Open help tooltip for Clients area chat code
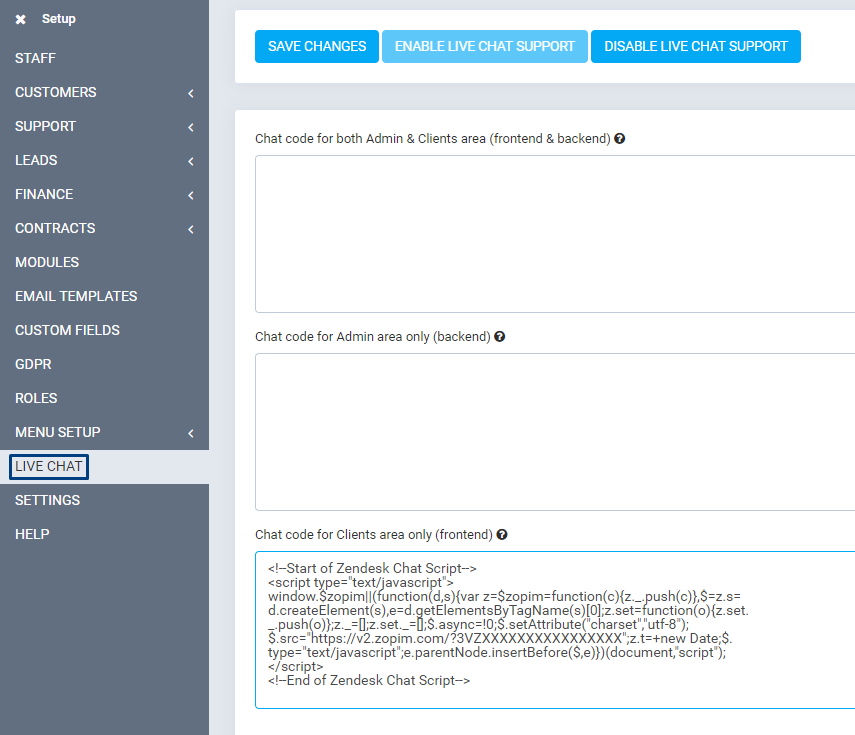Image resolution: width=855 pixels, height=735 pixels. [x=501, y=534]
